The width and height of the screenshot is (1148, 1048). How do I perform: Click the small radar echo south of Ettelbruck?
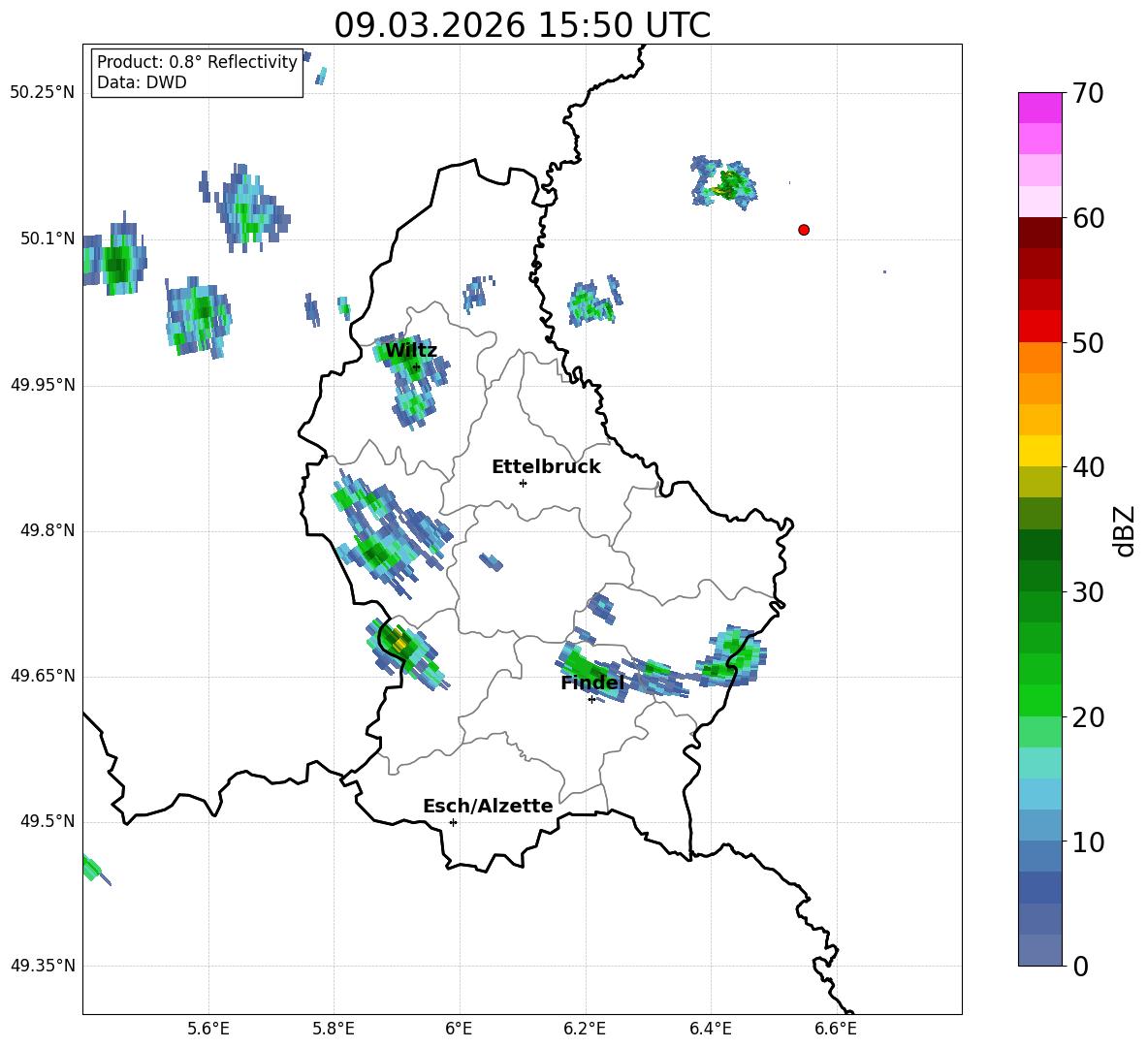tap(492, 562)
